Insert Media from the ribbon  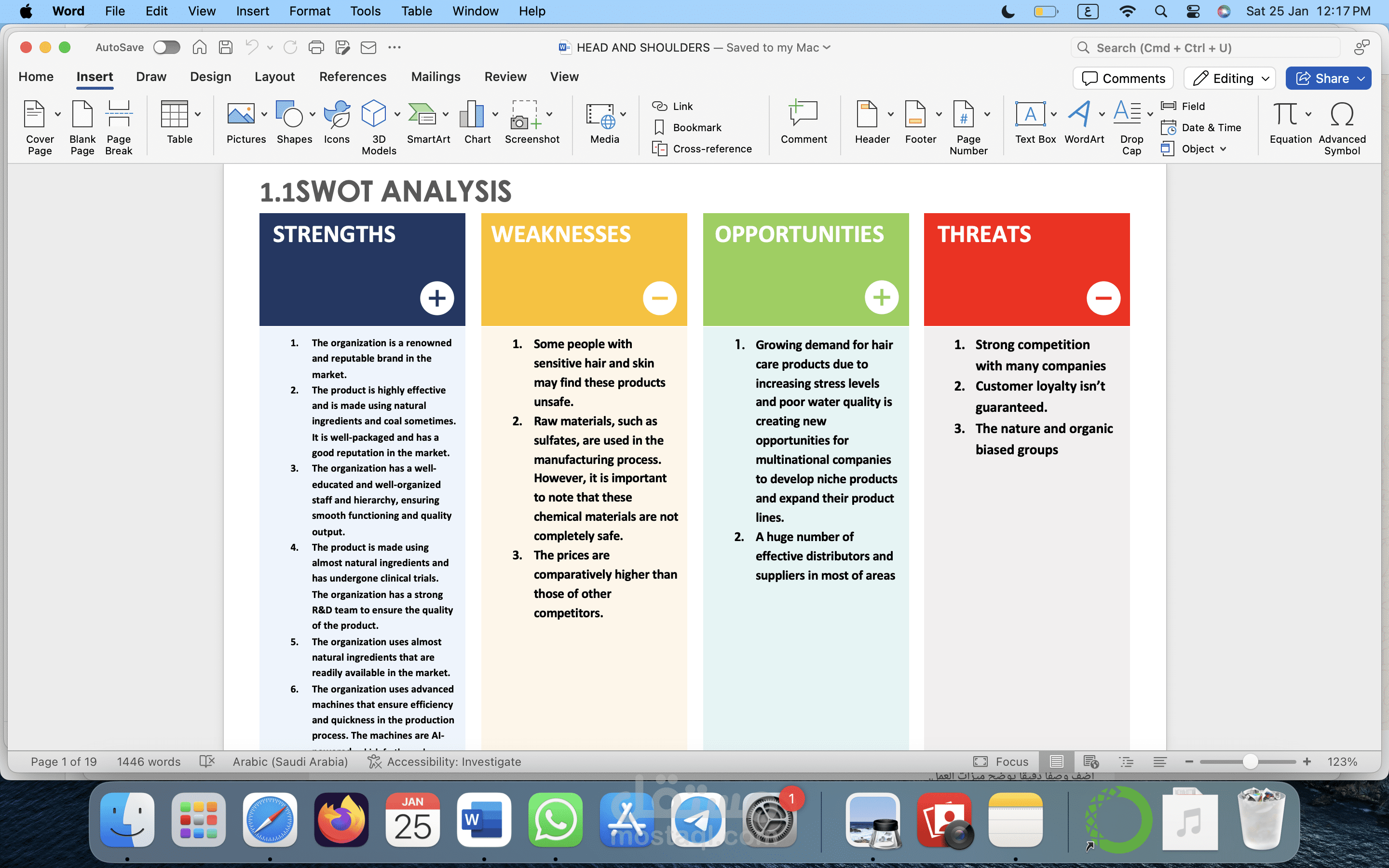pos(604,122)
